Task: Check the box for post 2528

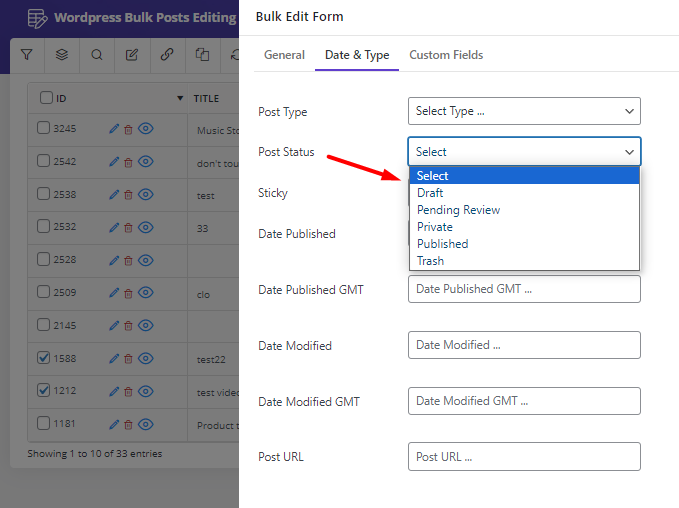Action: [x=43, y=259]
